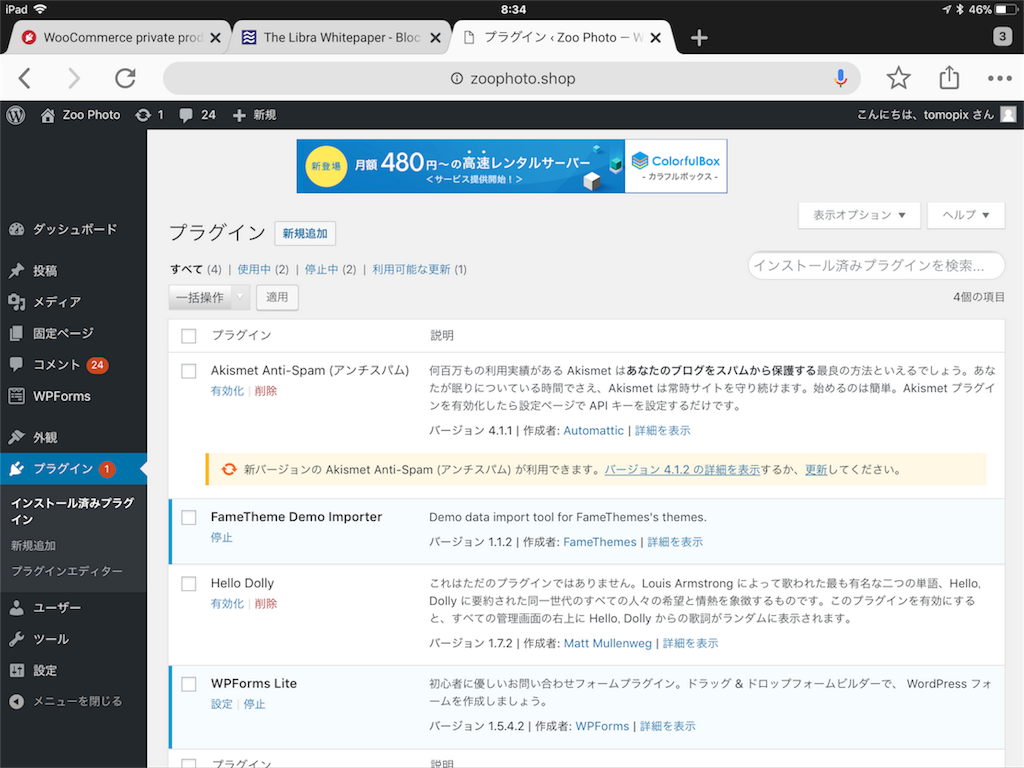This screenshot has height=768, width=1024.
Task: Click the 新規 plus icon in admin bar
Action: tap(239, 116)
